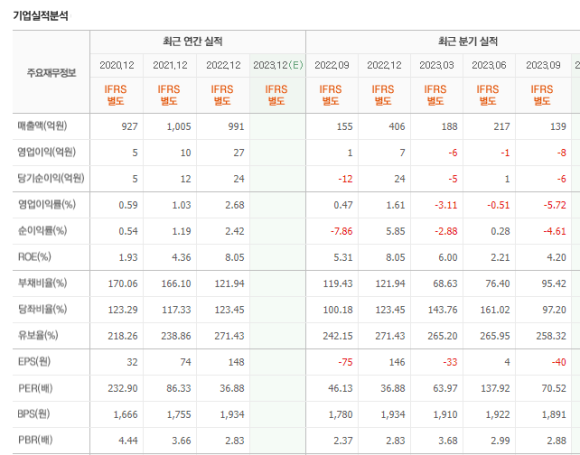Click the 2020.12 annual column header

tap(117, 65)
